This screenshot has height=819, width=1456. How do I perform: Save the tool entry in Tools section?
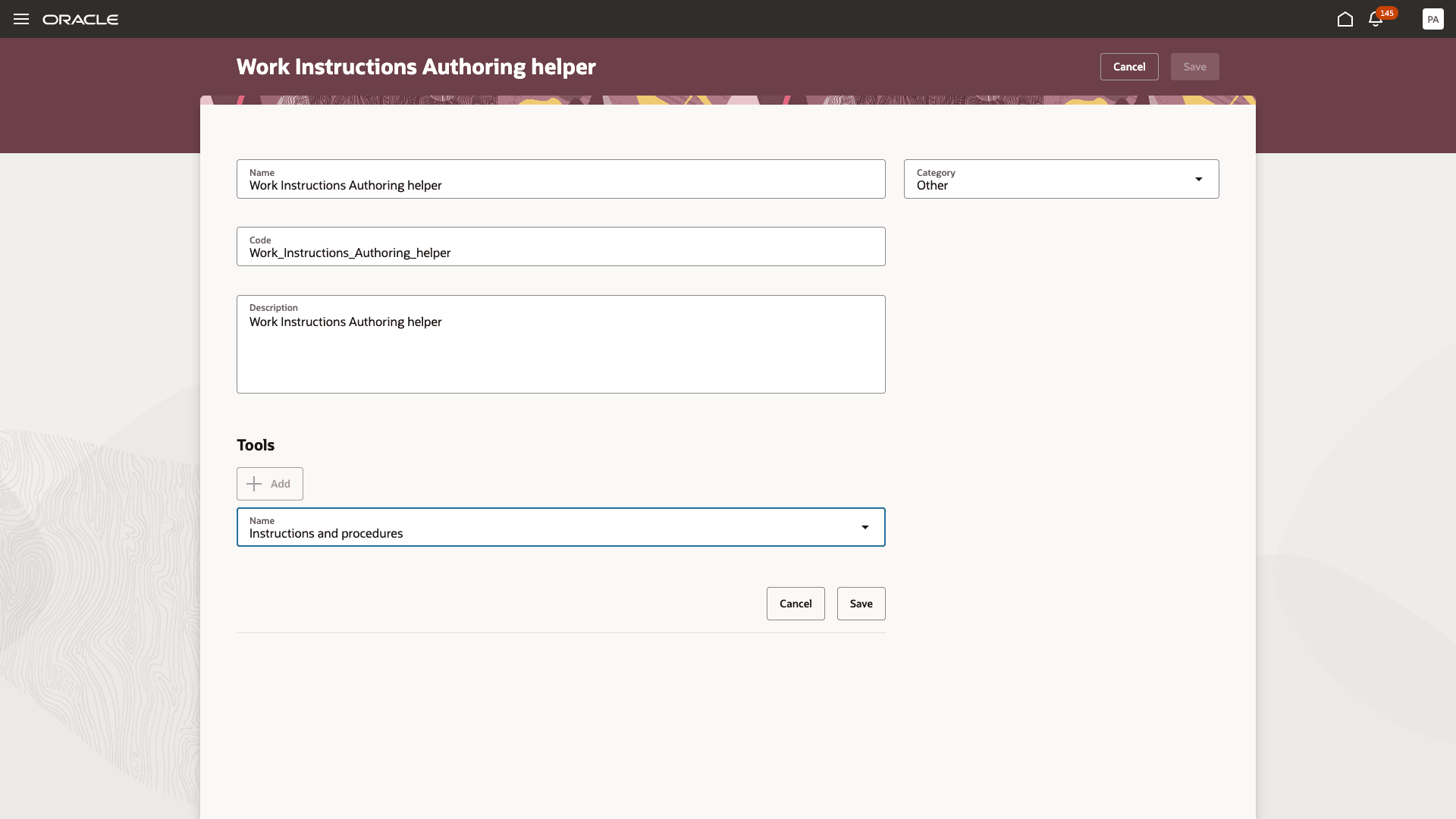(861, 604)
